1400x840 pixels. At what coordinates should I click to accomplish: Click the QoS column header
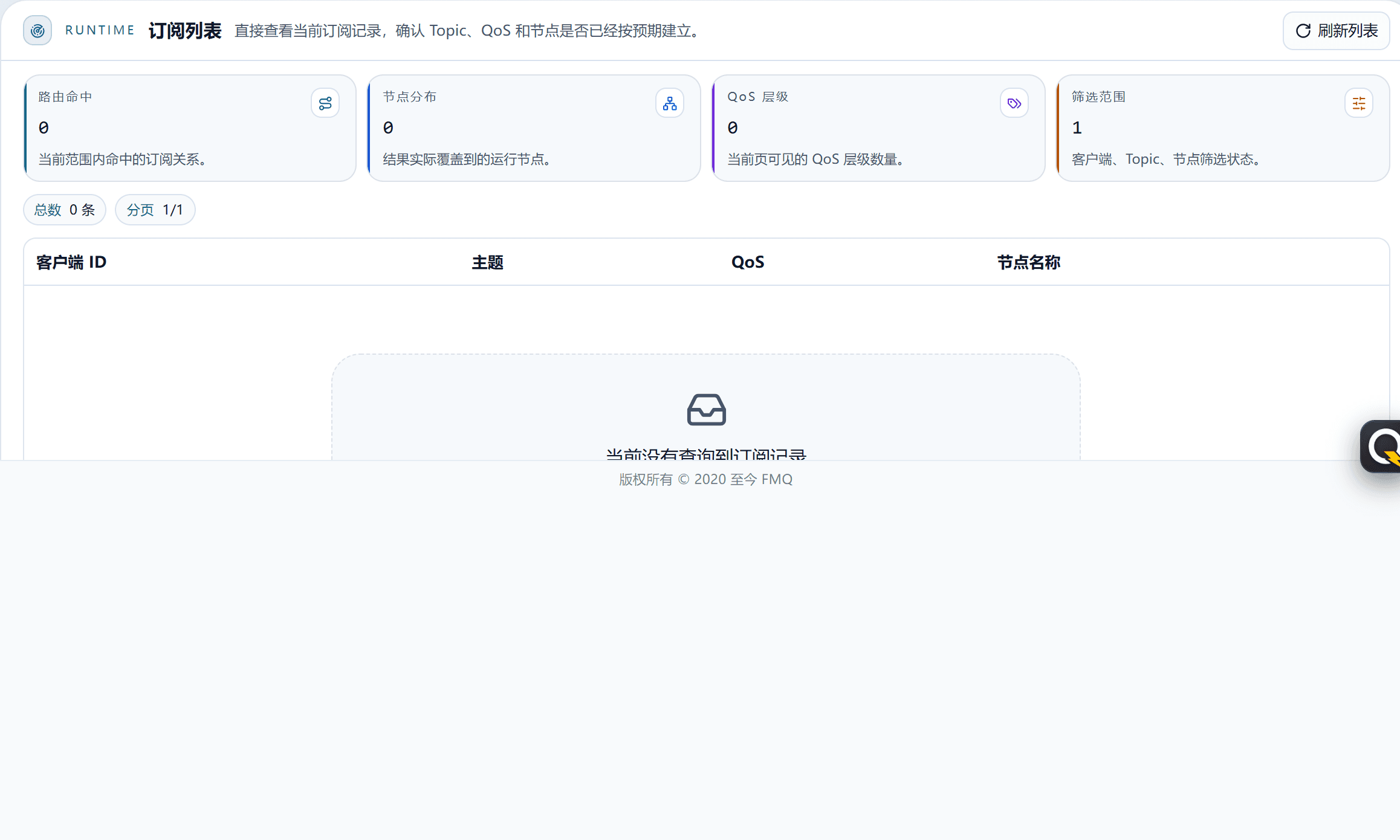tap(748, 262)
